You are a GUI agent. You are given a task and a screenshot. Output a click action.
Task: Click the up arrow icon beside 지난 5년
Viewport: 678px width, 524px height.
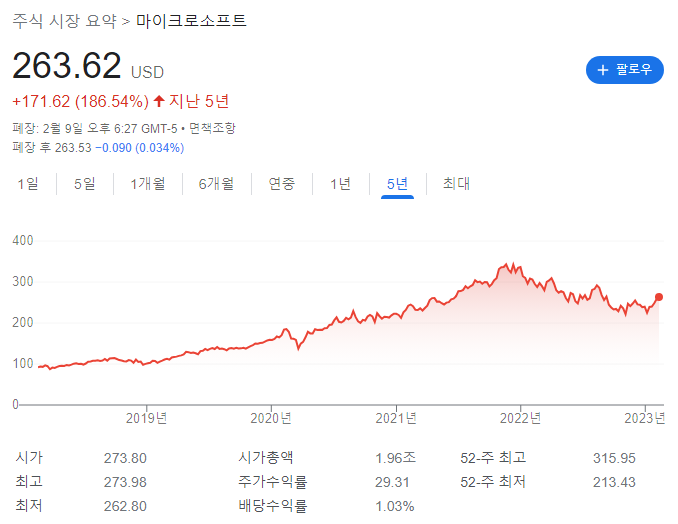pyautogui.click(x=159, y=101)
